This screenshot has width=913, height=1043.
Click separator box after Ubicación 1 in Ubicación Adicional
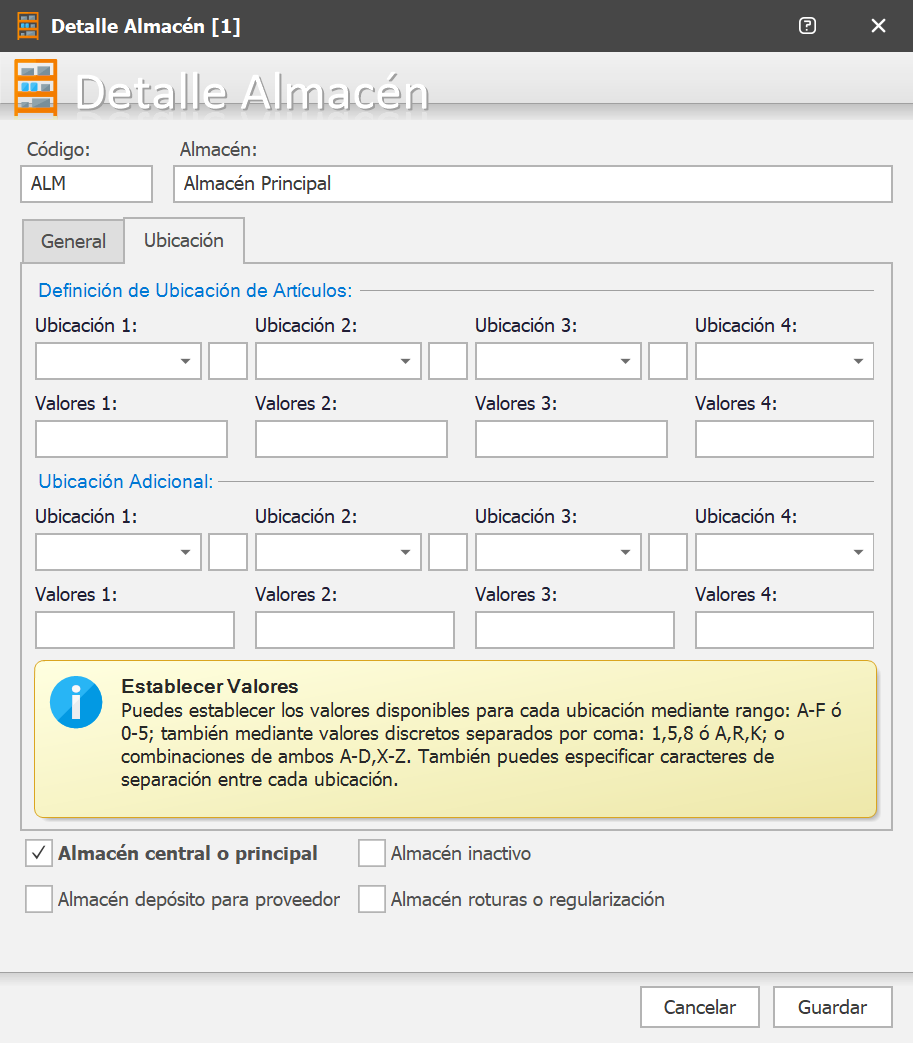(x=228, y=552)
